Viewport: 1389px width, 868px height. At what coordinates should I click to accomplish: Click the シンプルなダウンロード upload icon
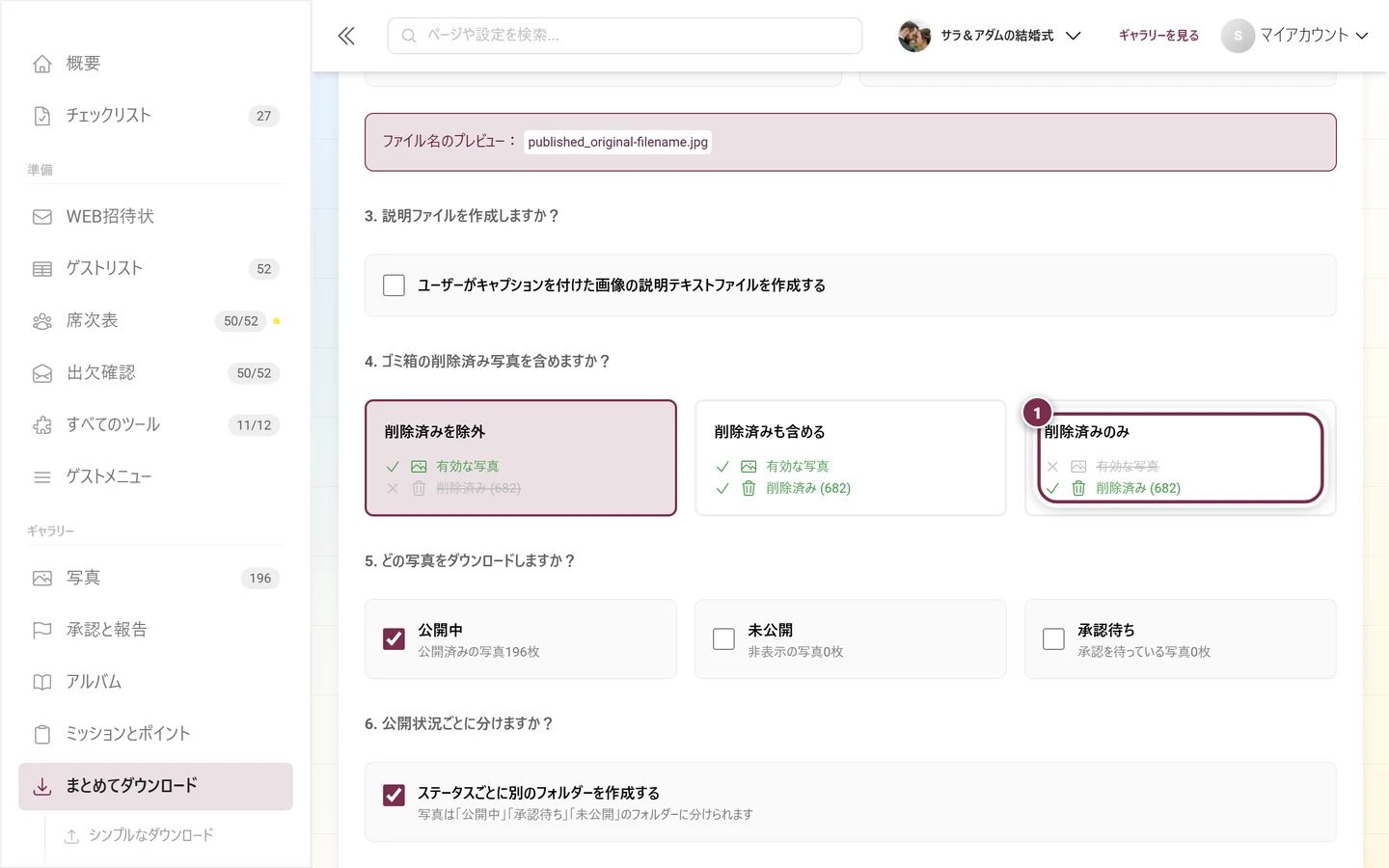coord(71,836)
